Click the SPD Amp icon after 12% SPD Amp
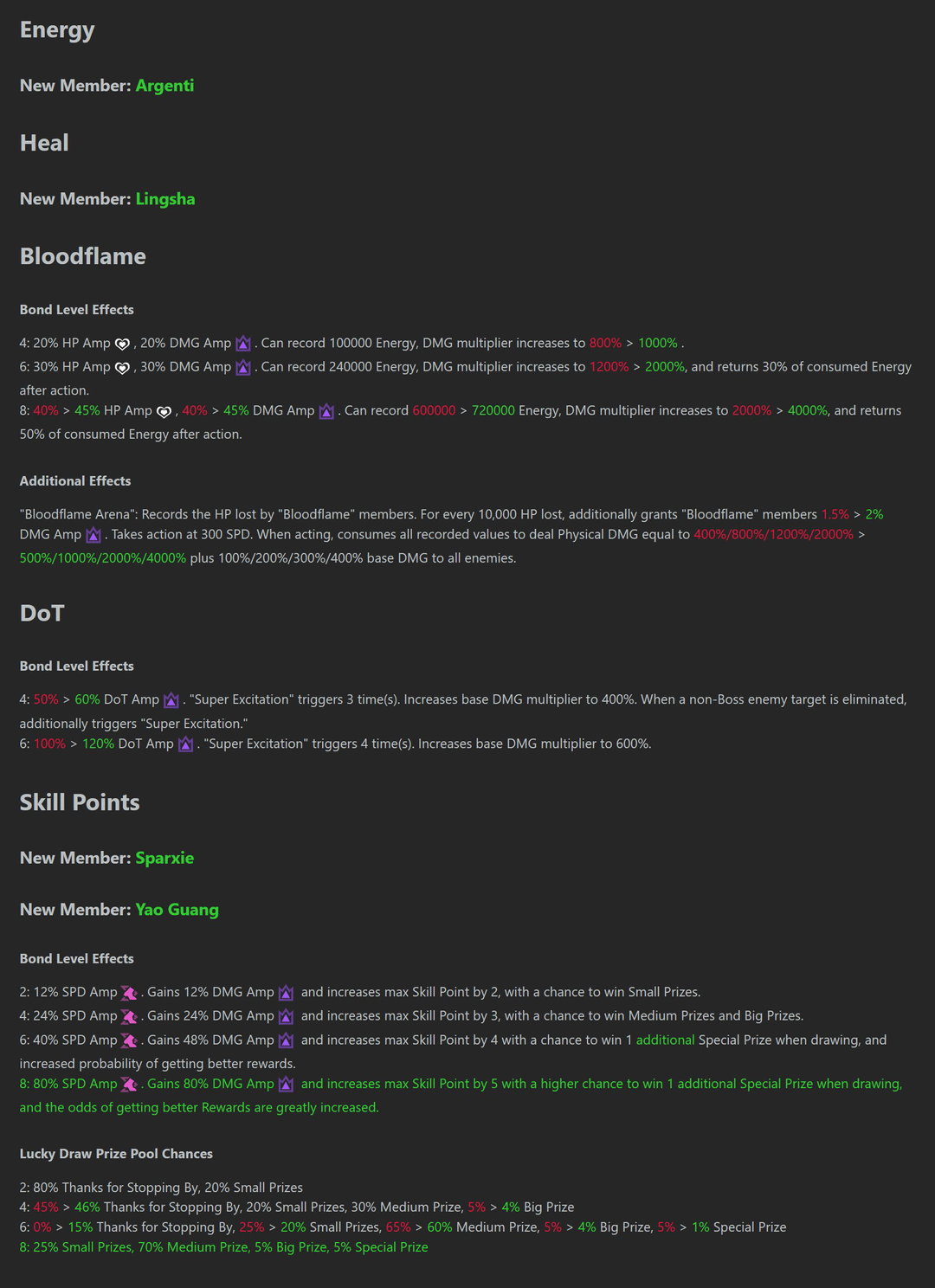 pyautogui.click(x=129, y=993)
